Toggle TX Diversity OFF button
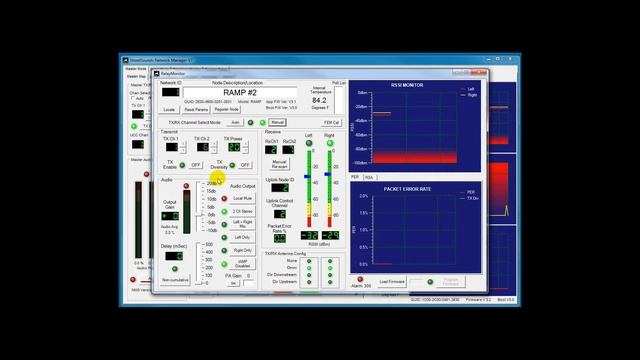This screenshot has width=640, height=360. (x=245, y=165)
